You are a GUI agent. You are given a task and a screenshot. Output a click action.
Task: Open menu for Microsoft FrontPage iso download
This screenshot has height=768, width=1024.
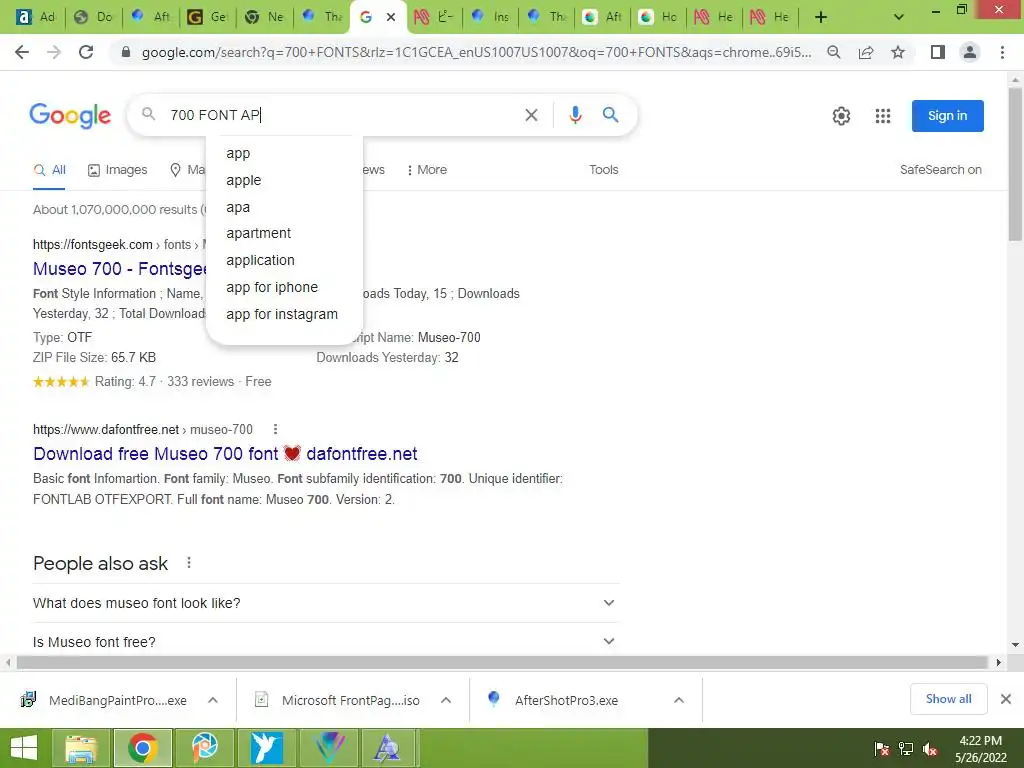(446, 700)
